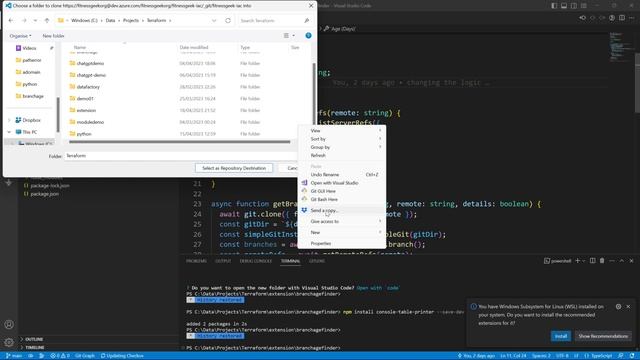
Task: Collapse the This PC tree node
Action: point(9,132)
